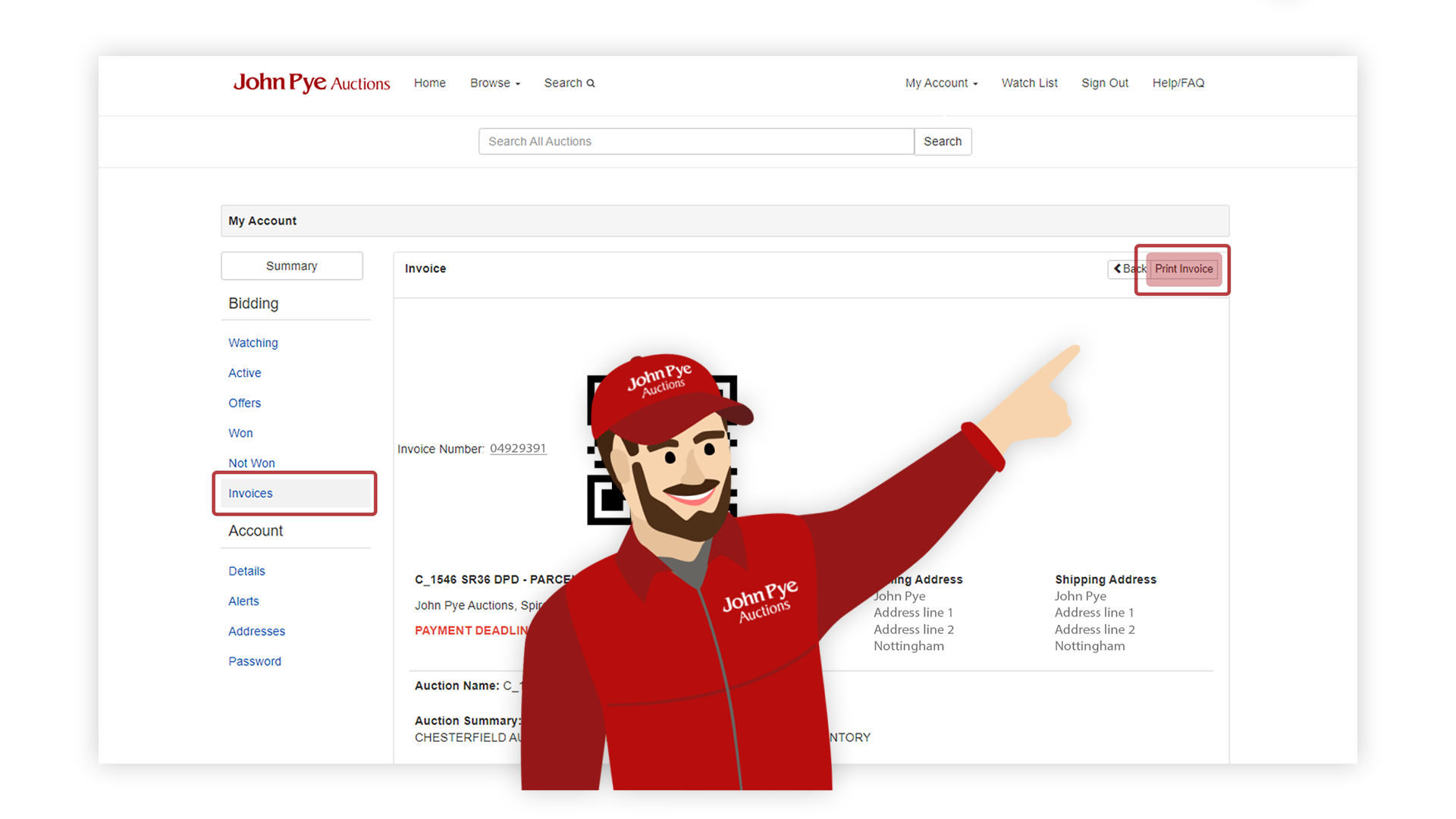
Task: Click the Addresses account option
Action: click(x=256, y=631)
